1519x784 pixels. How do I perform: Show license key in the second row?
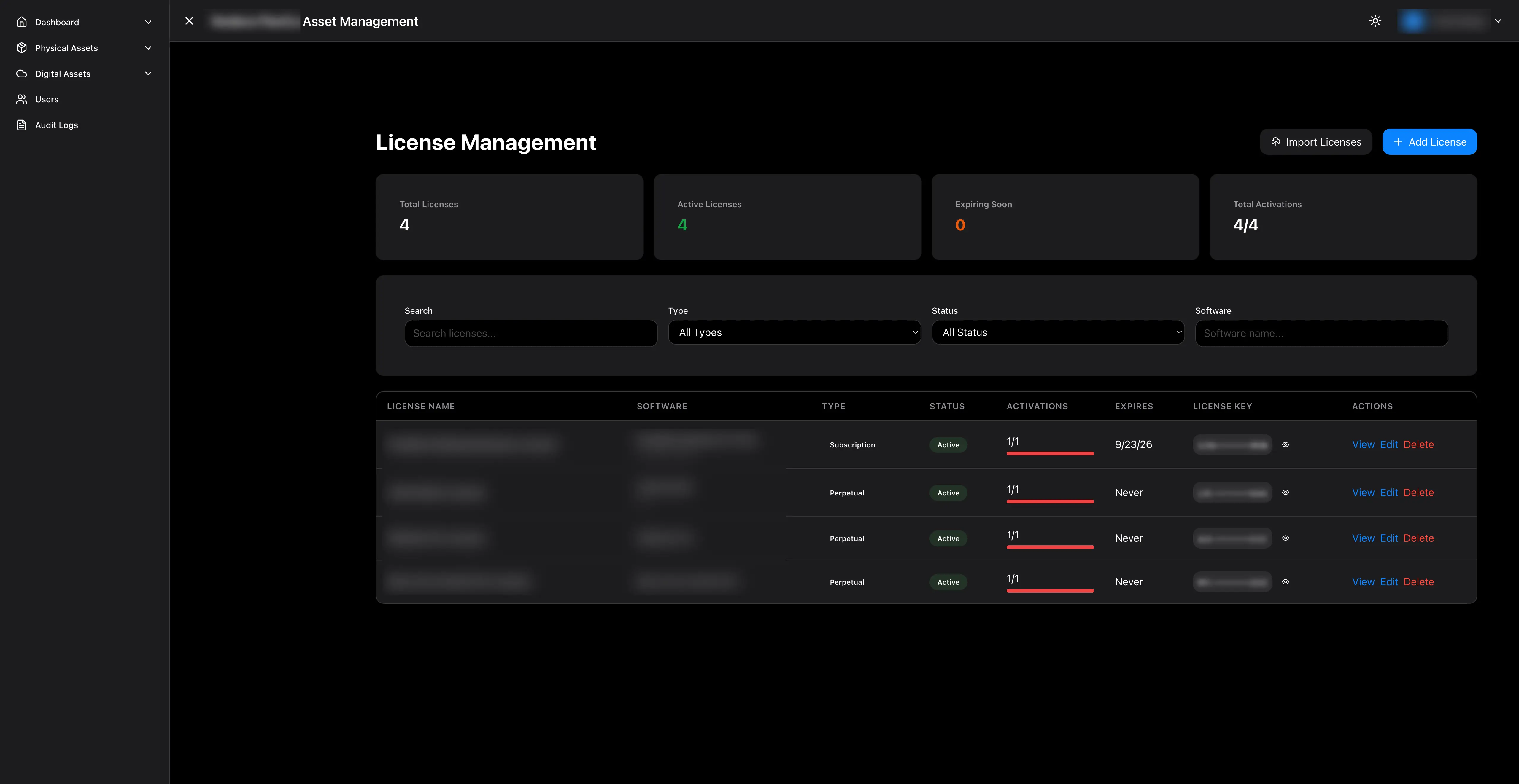point(1286,492)
